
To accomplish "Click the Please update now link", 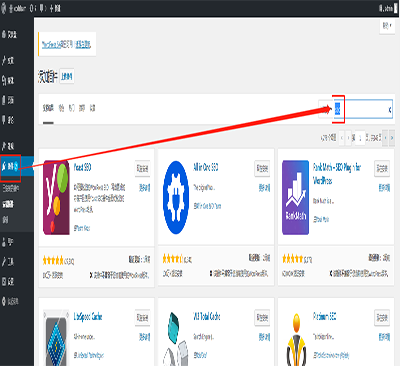I will tap(83, 45).
